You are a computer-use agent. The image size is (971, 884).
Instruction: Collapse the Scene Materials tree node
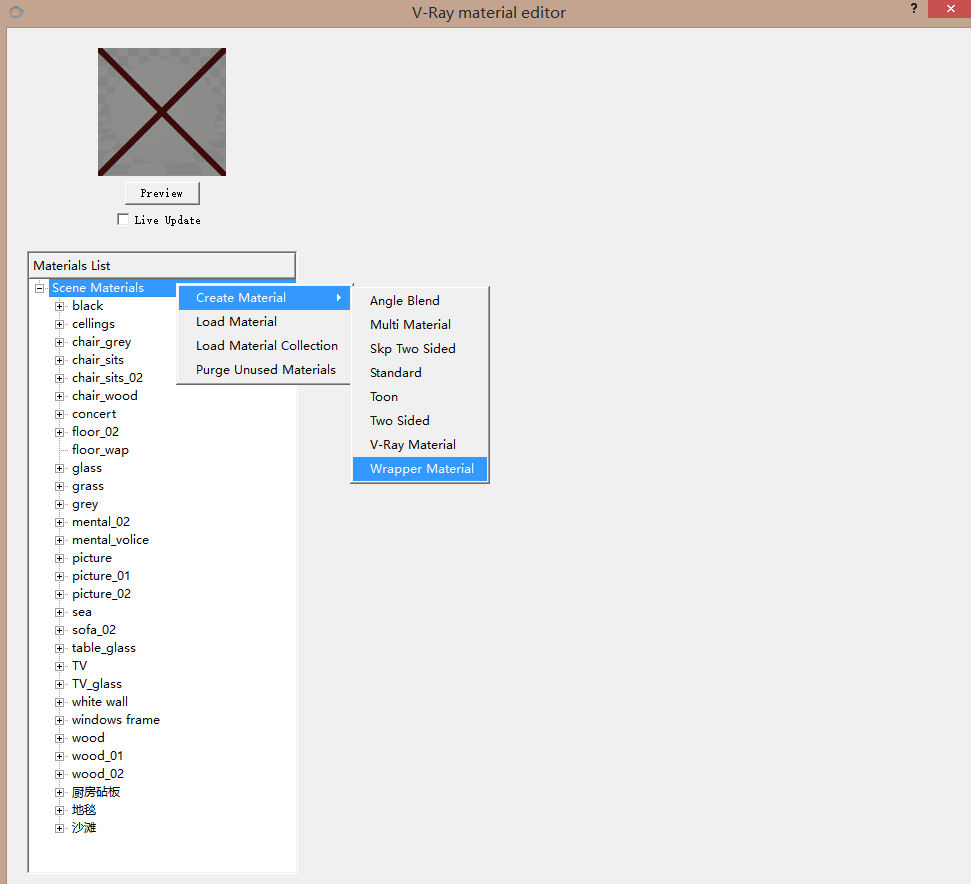pos(40,288)
